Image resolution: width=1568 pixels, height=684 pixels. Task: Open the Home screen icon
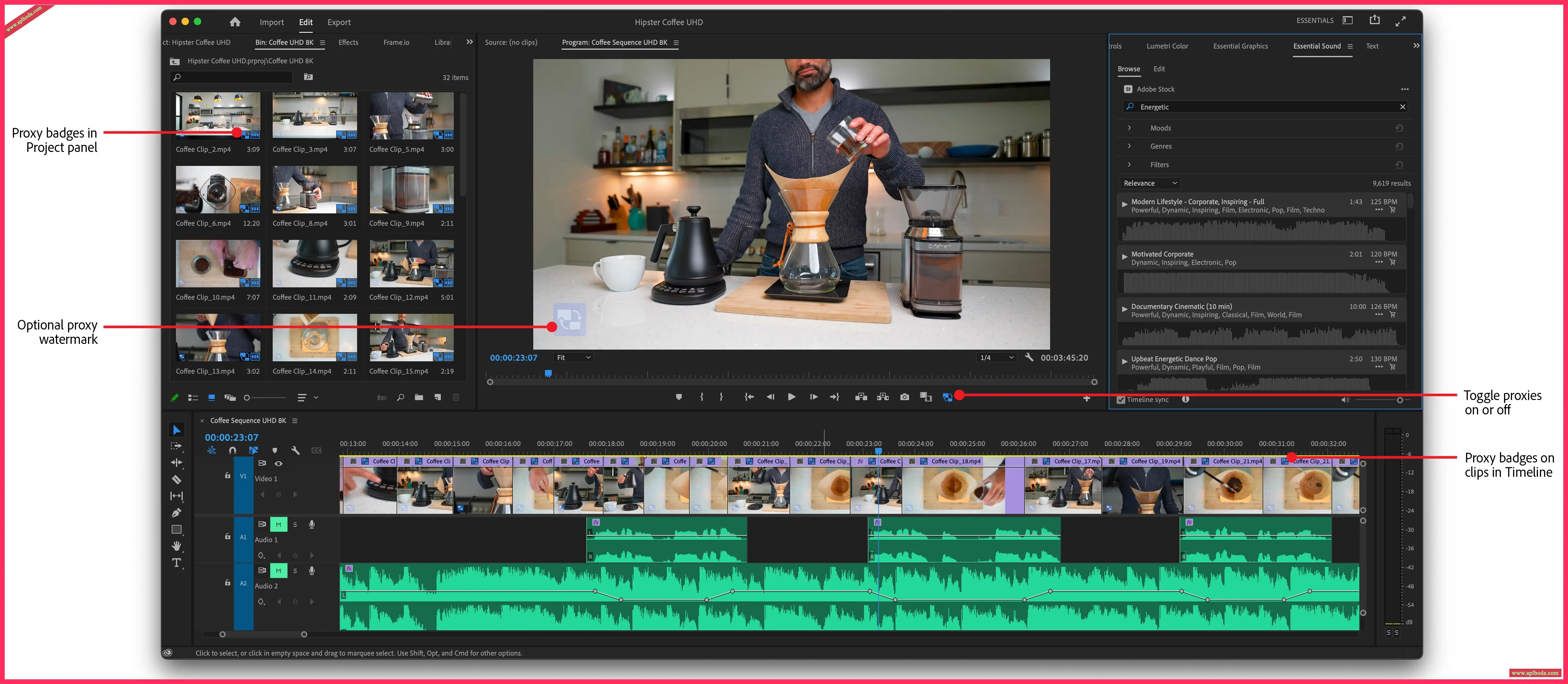coord(235,22)
